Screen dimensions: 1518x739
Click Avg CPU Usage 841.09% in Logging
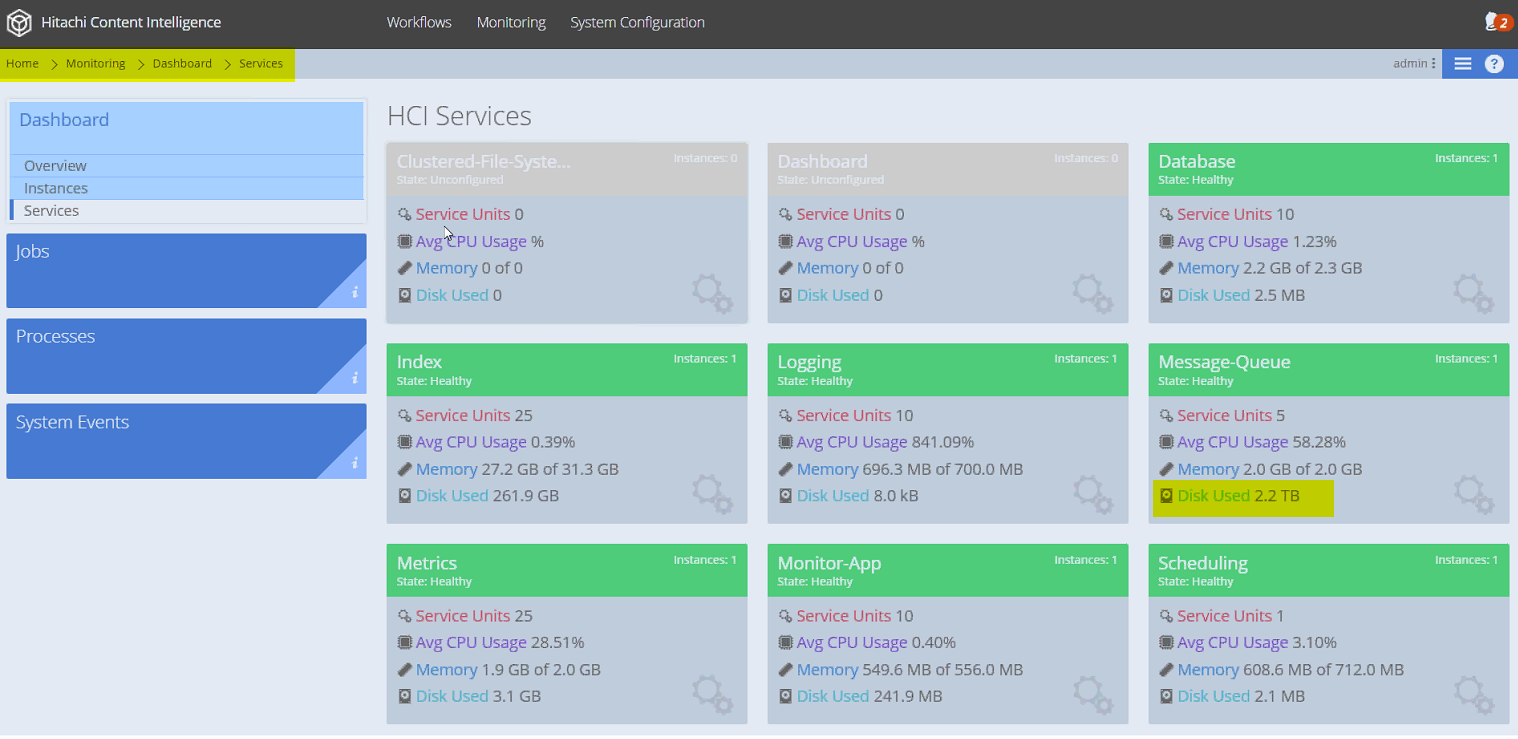(885, 442)
